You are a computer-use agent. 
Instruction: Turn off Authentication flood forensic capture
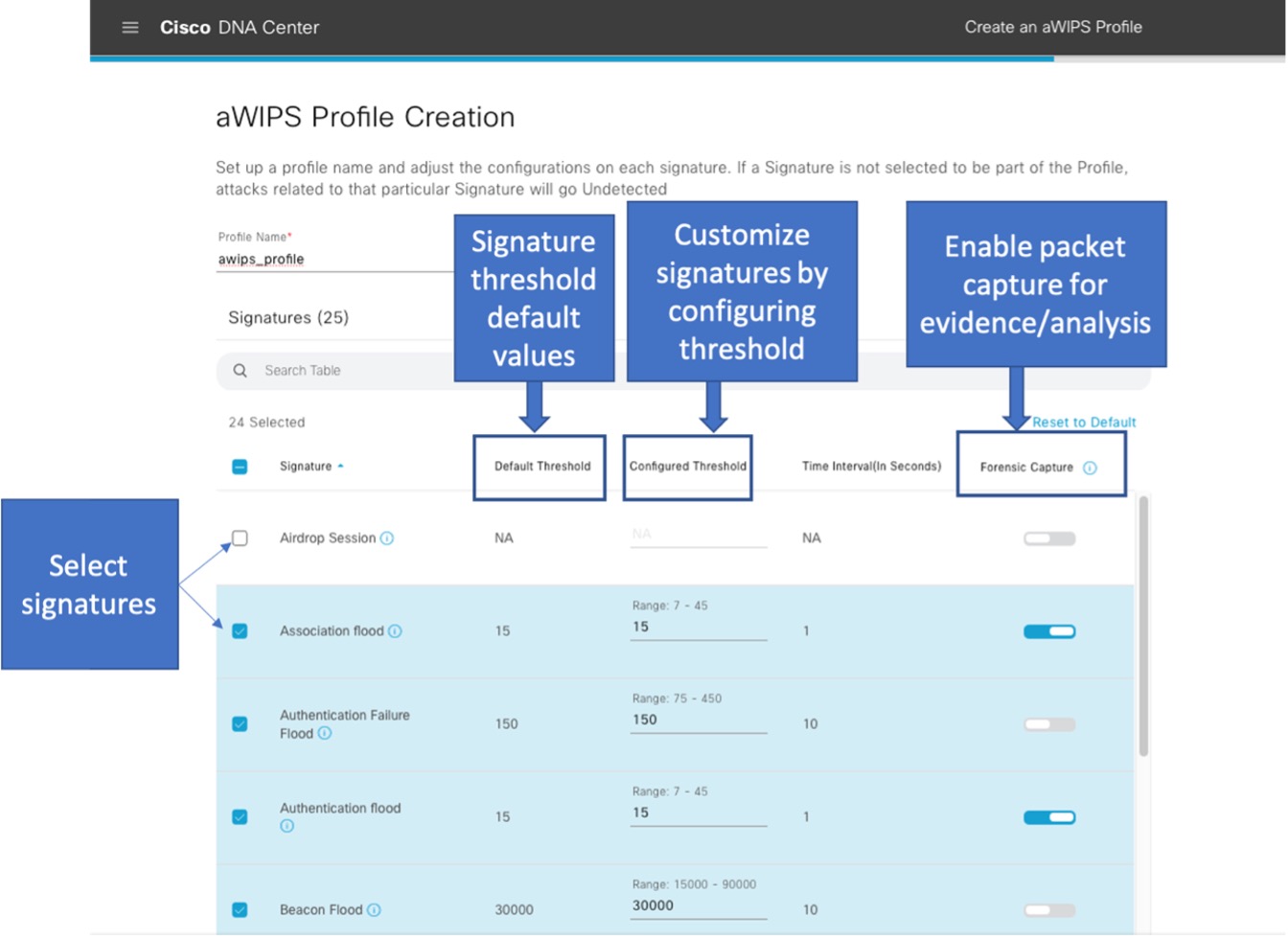[x=1049, y=817]
